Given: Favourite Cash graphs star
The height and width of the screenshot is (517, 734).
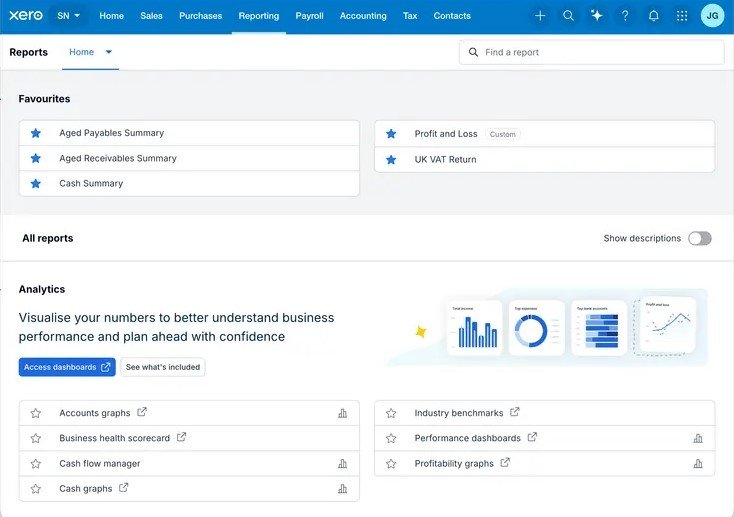Looking at the screenshot, I should click(x=36, y=489).
